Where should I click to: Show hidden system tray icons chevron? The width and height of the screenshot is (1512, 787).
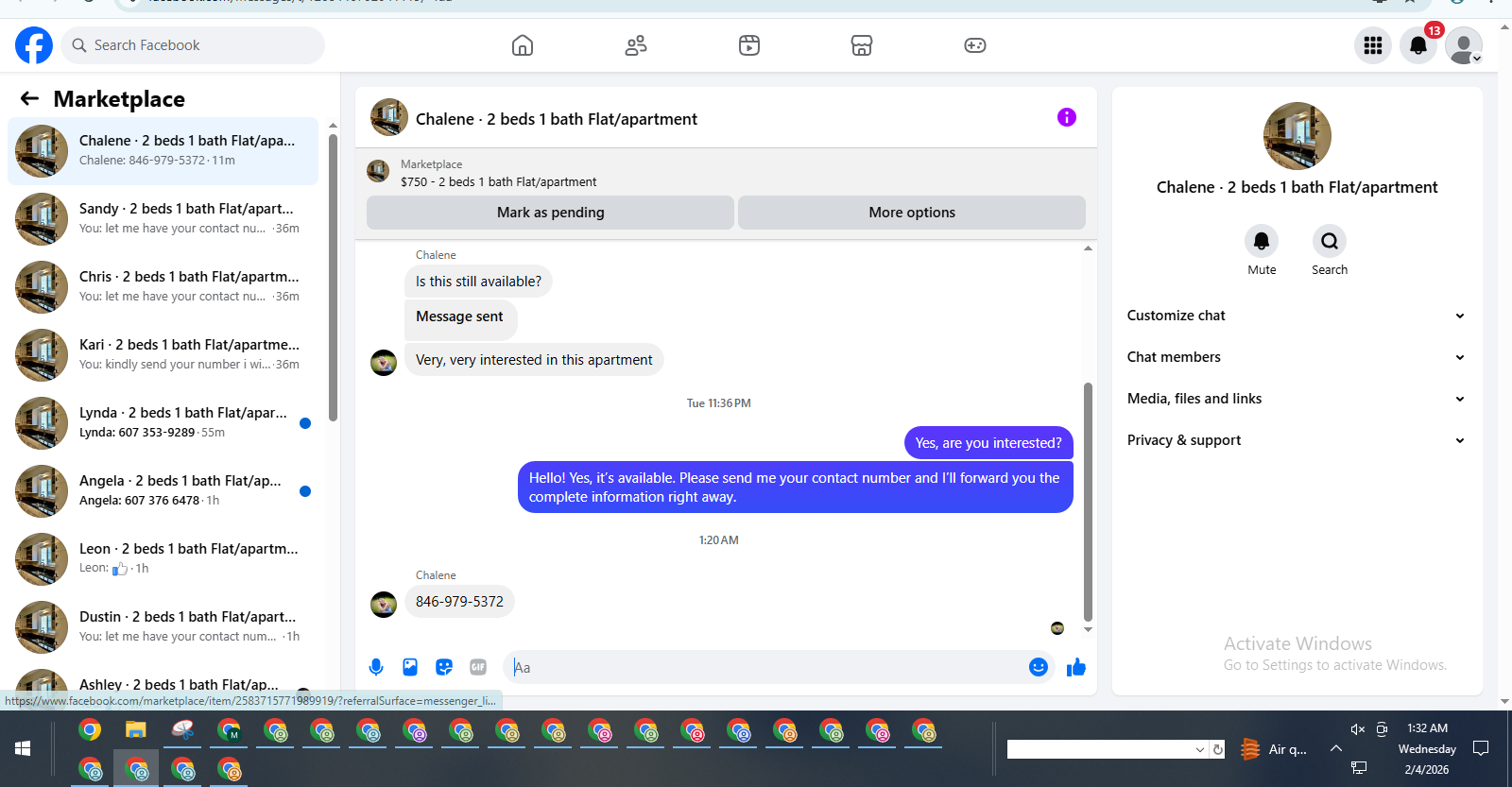[x=1335, y=748]
